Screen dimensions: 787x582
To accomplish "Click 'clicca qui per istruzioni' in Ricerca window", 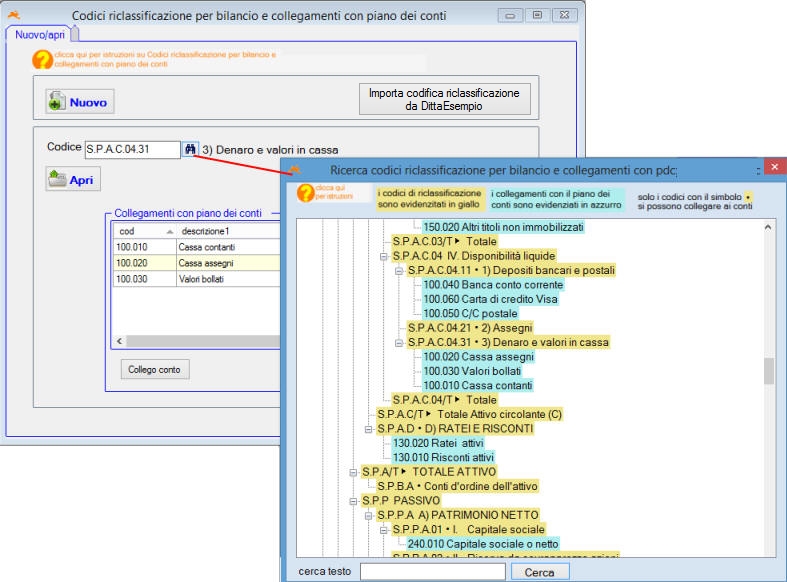I will tap(334, 192).
